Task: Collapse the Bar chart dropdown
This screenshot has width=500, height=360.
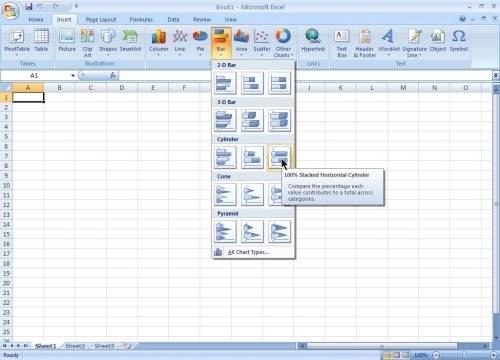Action: 221,42
